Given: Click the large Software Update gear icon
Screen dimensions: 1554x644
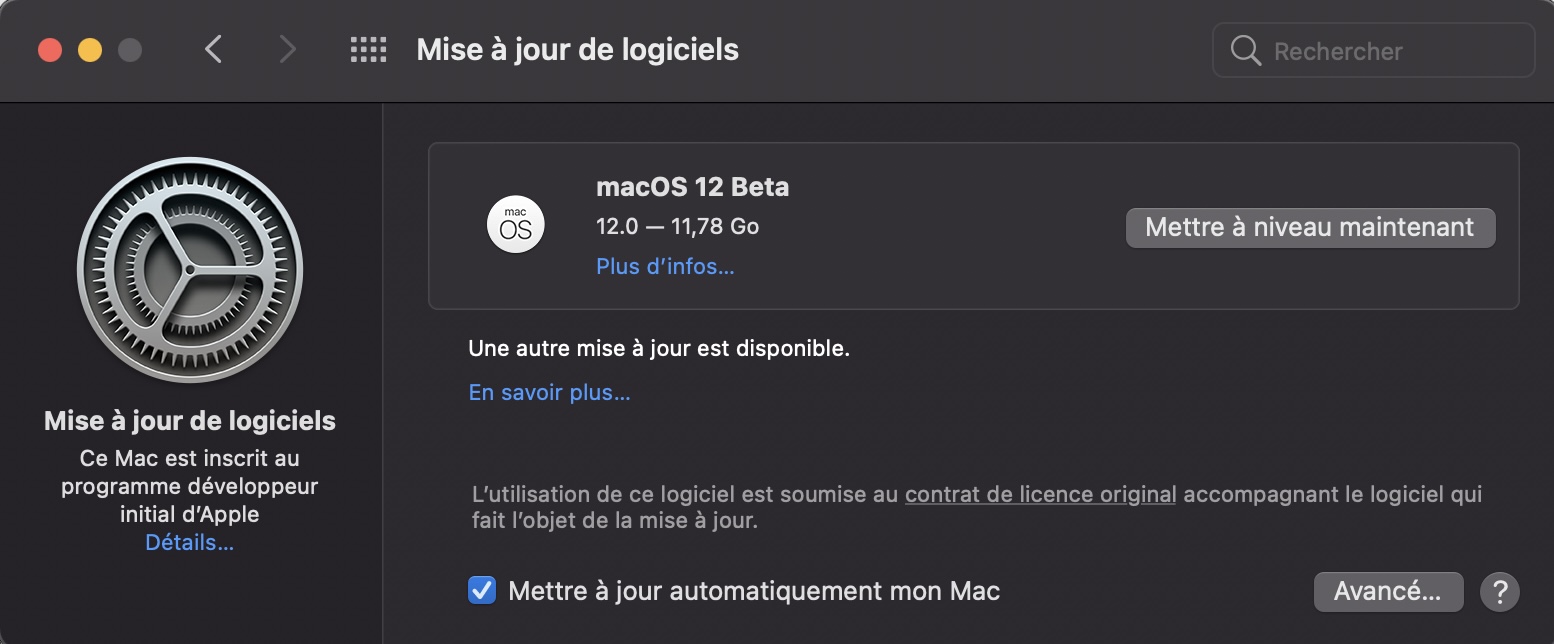Looking at the screenshot, I should click(190, 270).
